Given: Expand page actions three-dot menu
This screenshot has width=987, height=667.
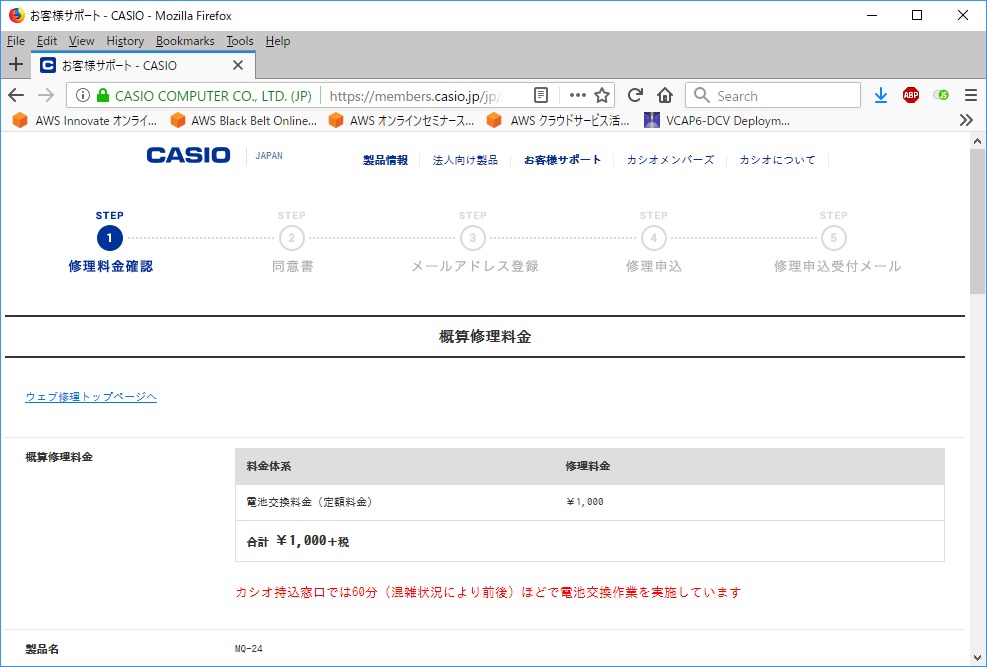Looking at the screenshot, I should (x=577, y=96).
